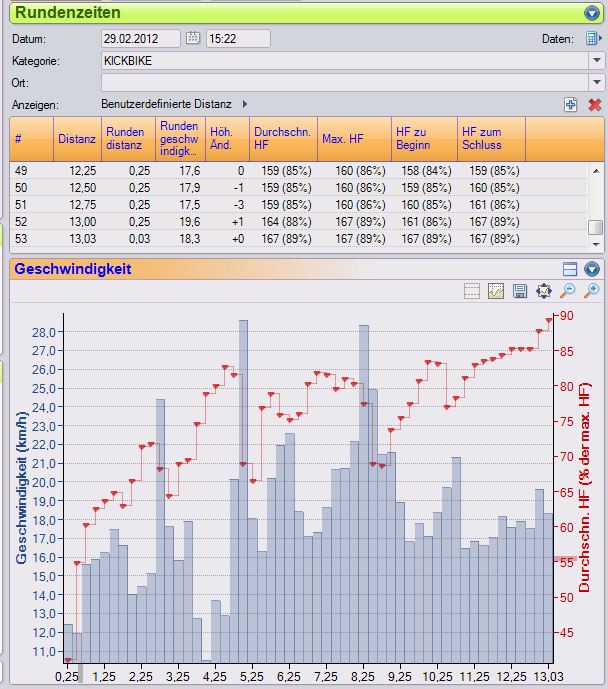Click the add lap plus icon
The image size is (608, 689).
point(570,104)
